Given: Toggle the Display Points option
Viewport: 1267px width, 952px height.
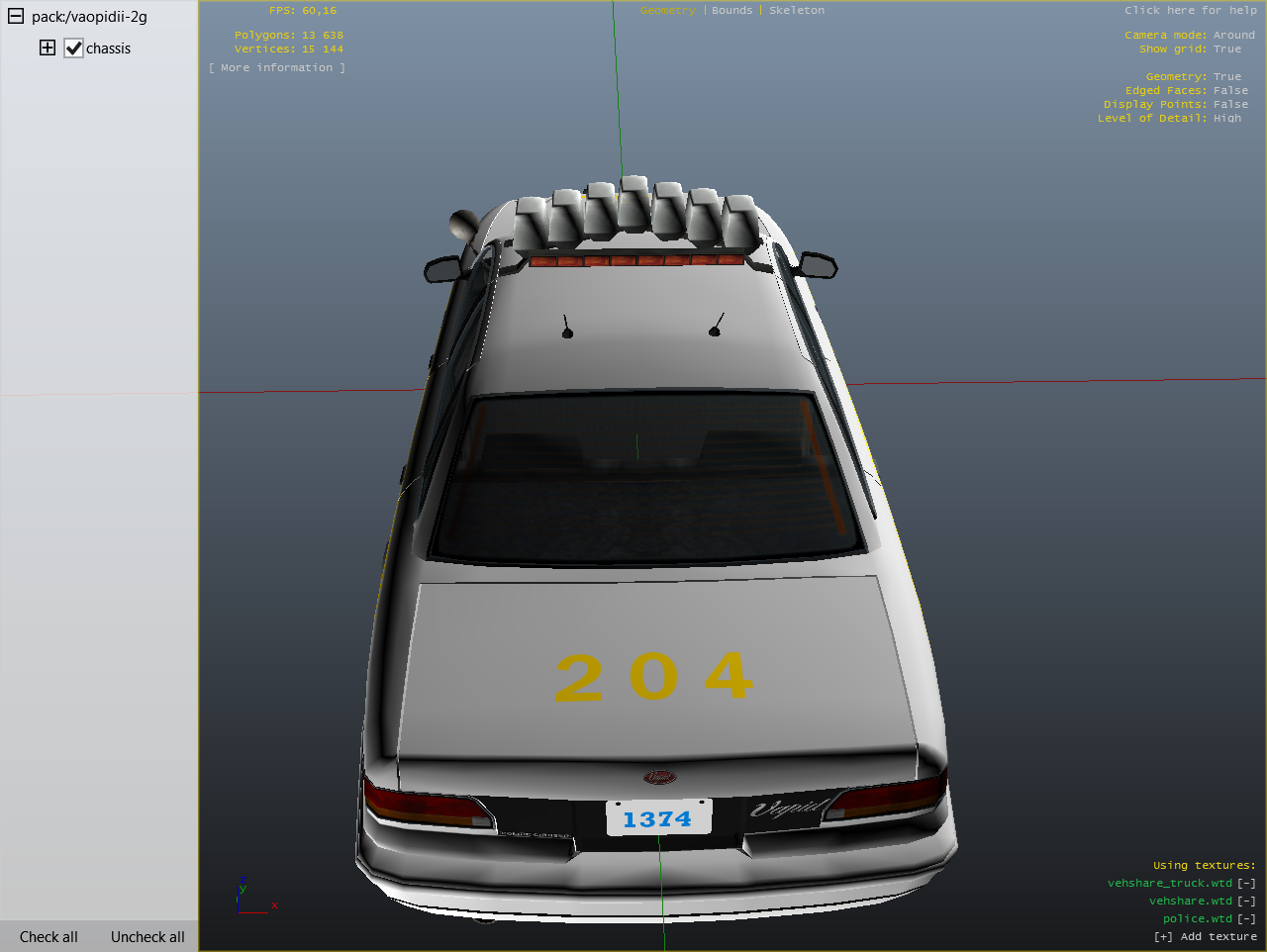Looking at the screenshot, I should (1230, 104).
